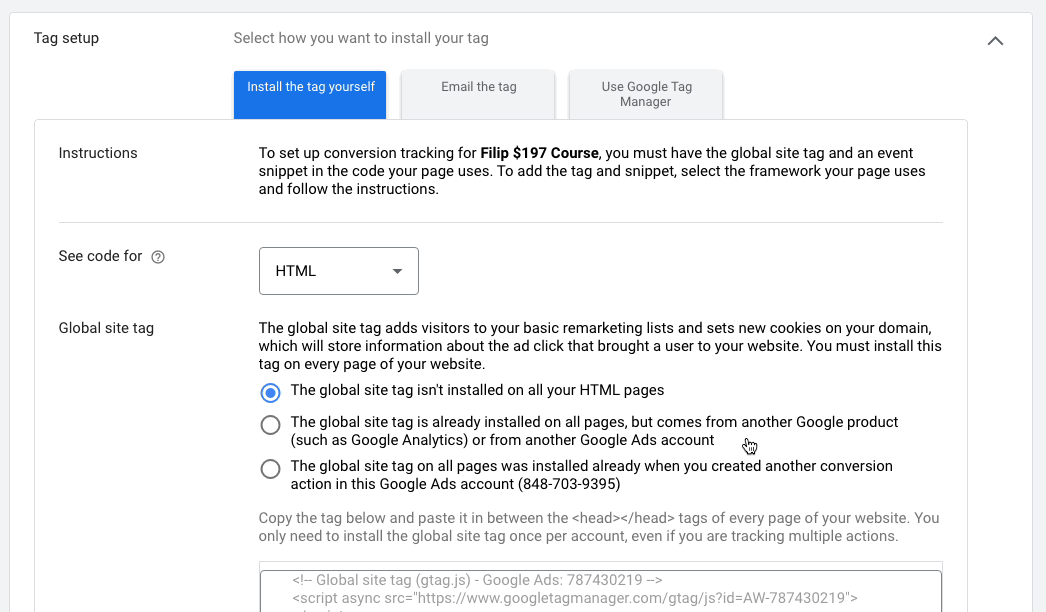Open the HTML framework dropdown

pos(338,271)
